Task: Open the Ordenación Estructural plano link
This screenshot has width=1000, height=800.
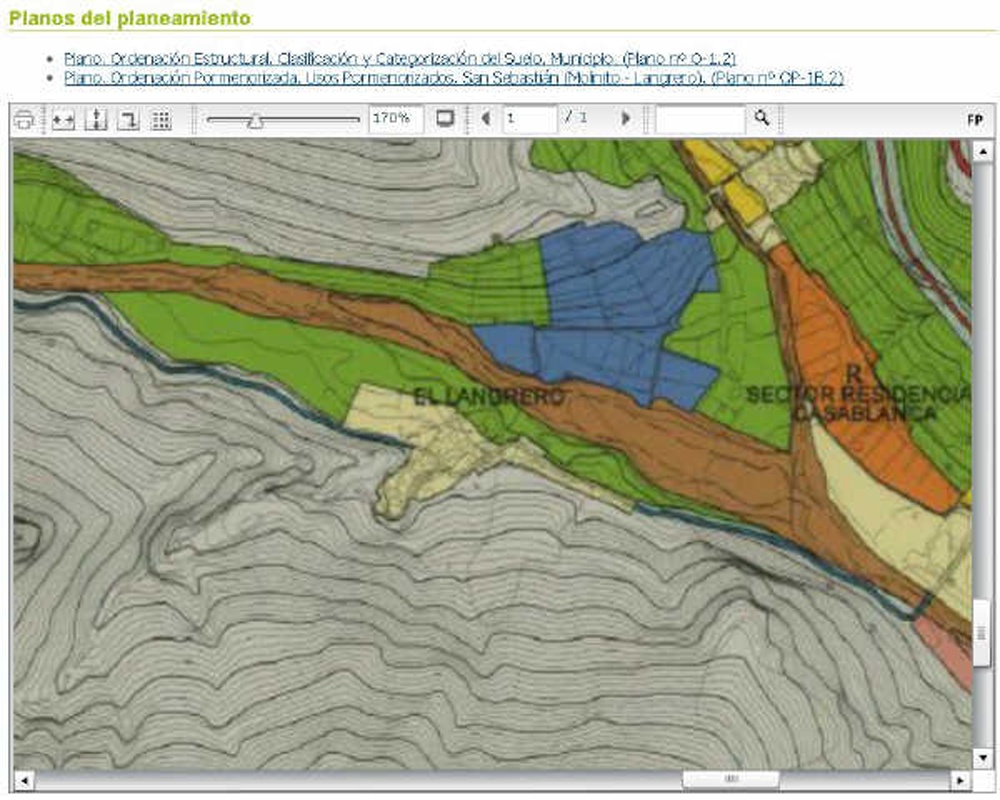Action: tap(400, 58)
